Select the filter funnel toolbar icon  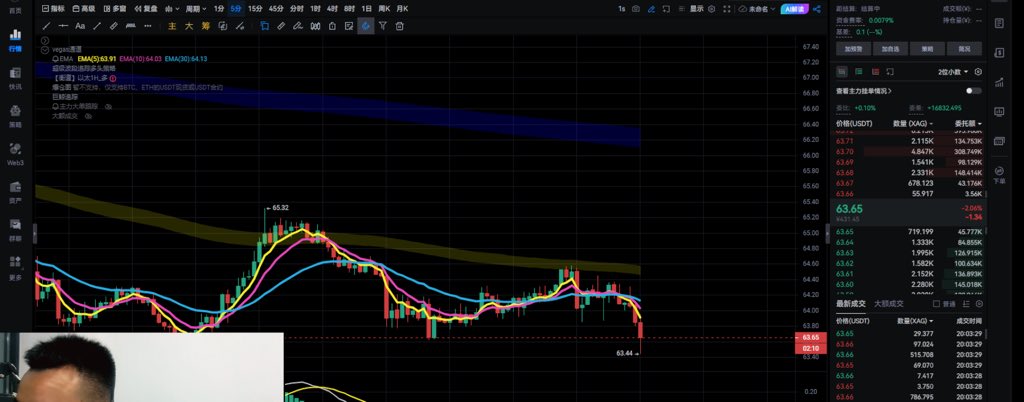[x=383, y=26]
